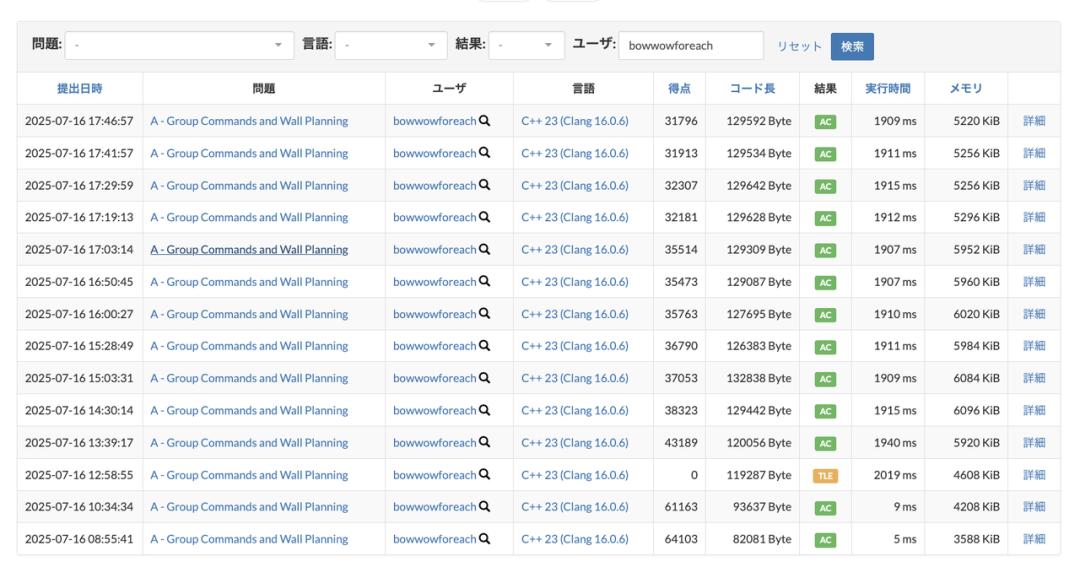Click the orange TLE badge in 12:58:55 row

point(825,476)
